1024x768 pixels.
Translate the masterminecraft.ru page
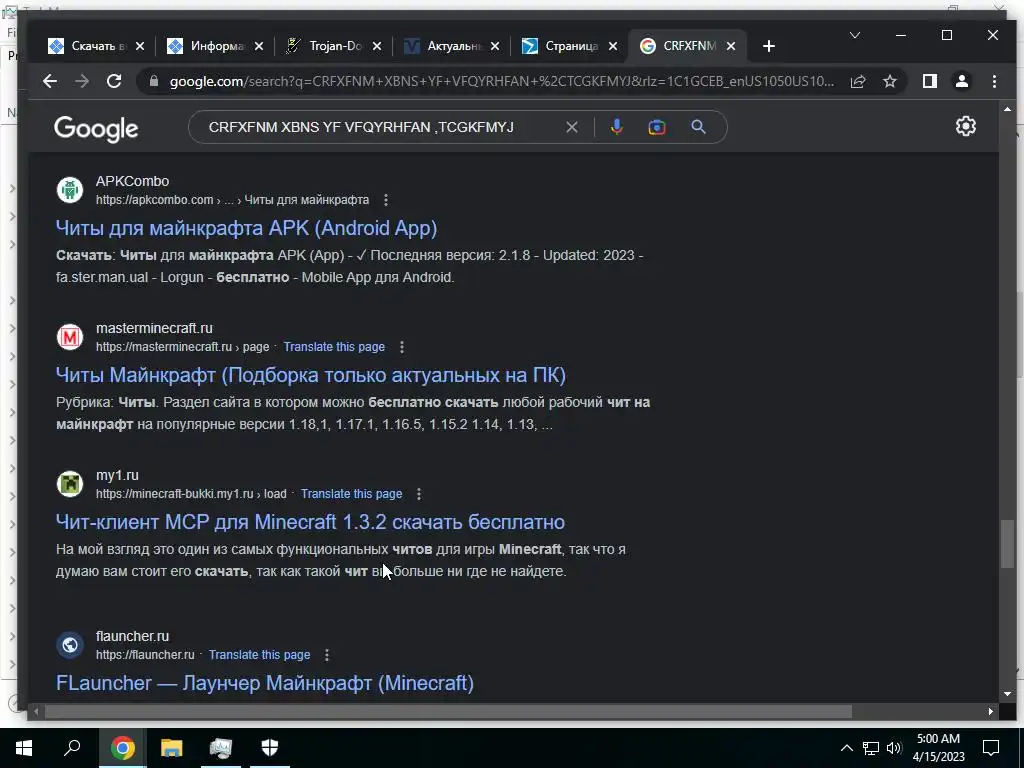click(x=334, y=347)
